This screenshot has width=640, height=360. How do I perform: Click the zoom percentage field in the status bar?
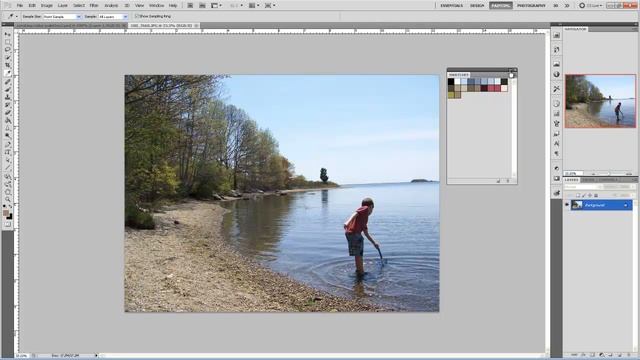[x=22, y=356]
